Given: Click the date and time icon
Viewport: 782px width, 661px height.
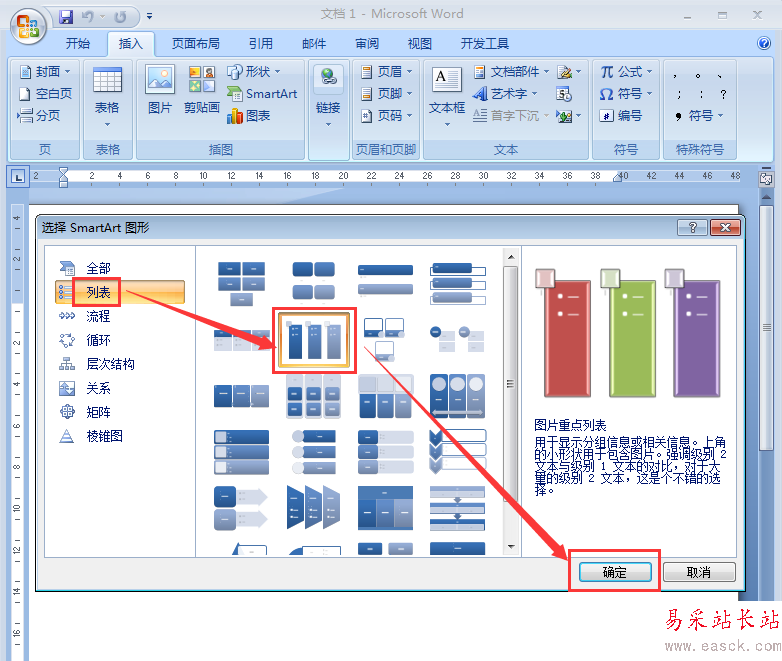Looking at the screenshot, I should (564, 94).
